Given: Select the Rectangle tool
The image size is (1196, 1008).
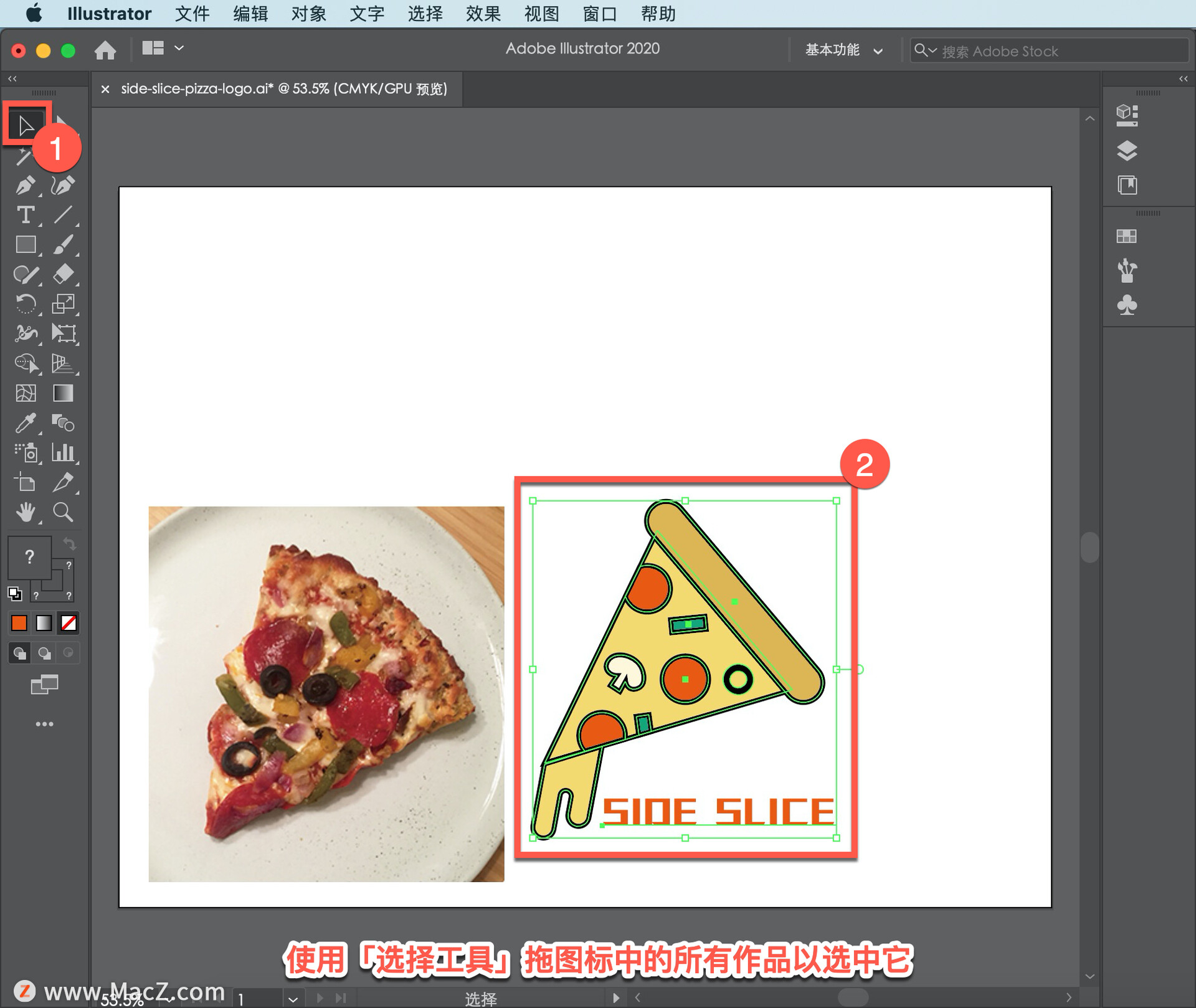Looking at the screenshot, I should tap(26, 244).
